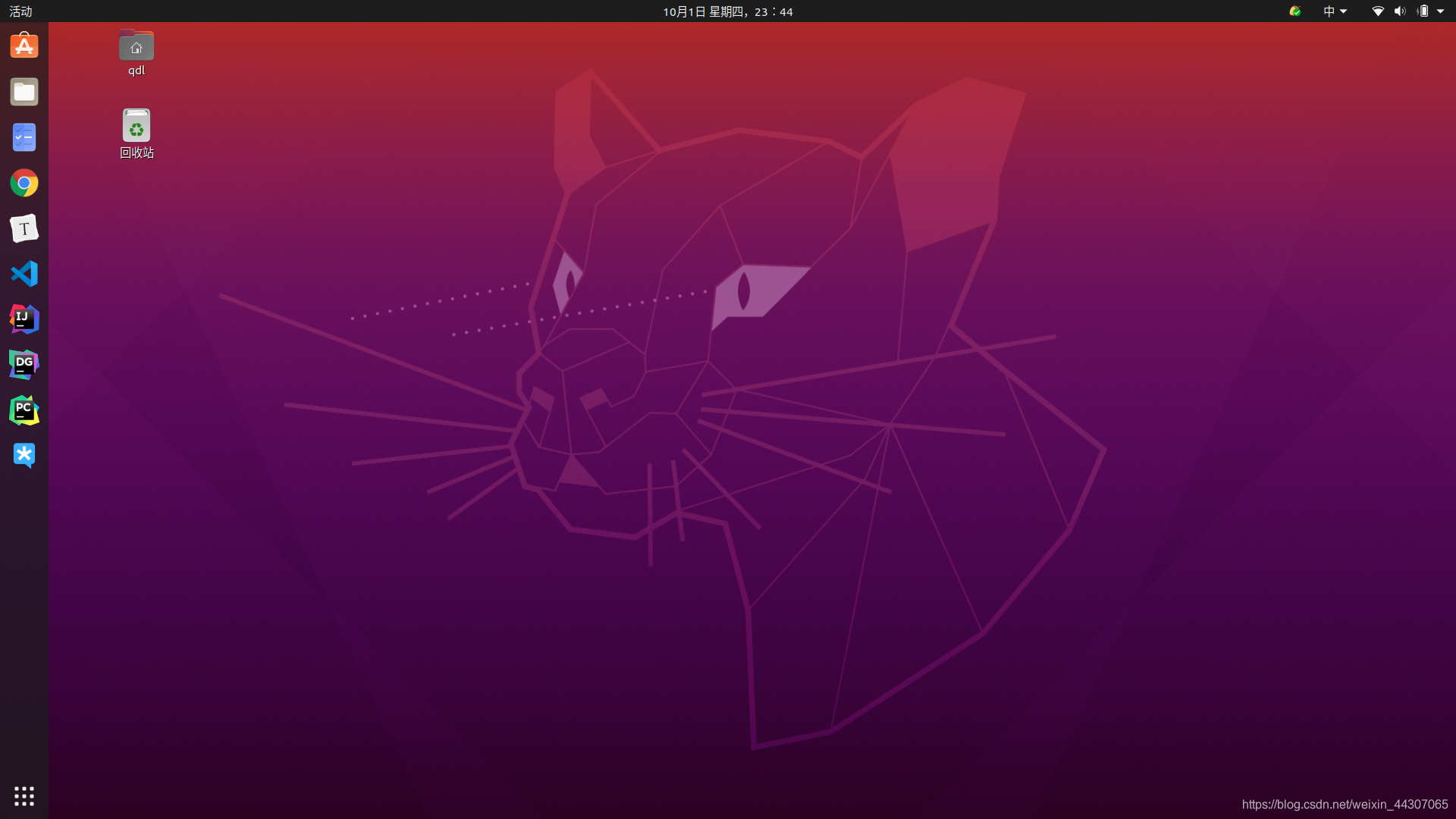1456x819 pixels.
Task: Launch Google Chrome from the dock
Action: (24, 183)
